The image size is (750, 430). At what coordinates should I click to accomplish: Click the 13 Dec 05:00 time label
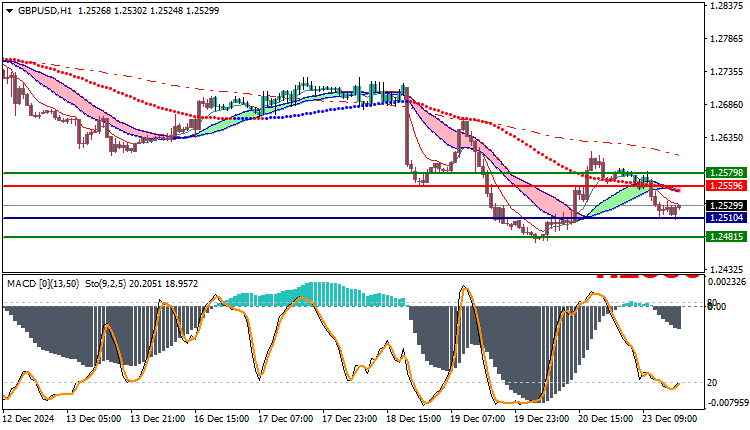pos(94,419)
